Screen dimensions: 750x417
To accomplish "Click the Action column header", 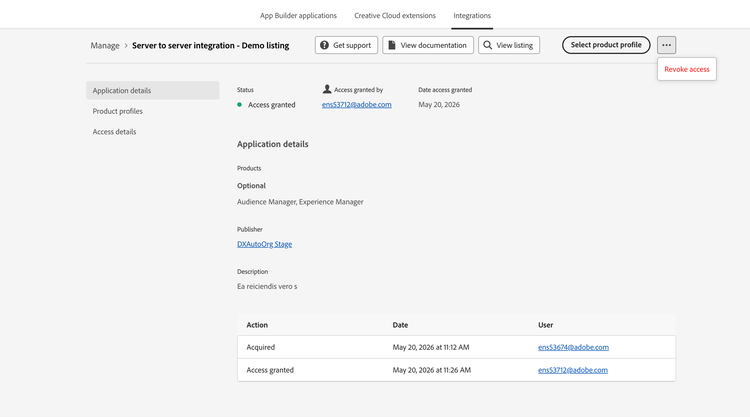I will click(x=257, y=325).
